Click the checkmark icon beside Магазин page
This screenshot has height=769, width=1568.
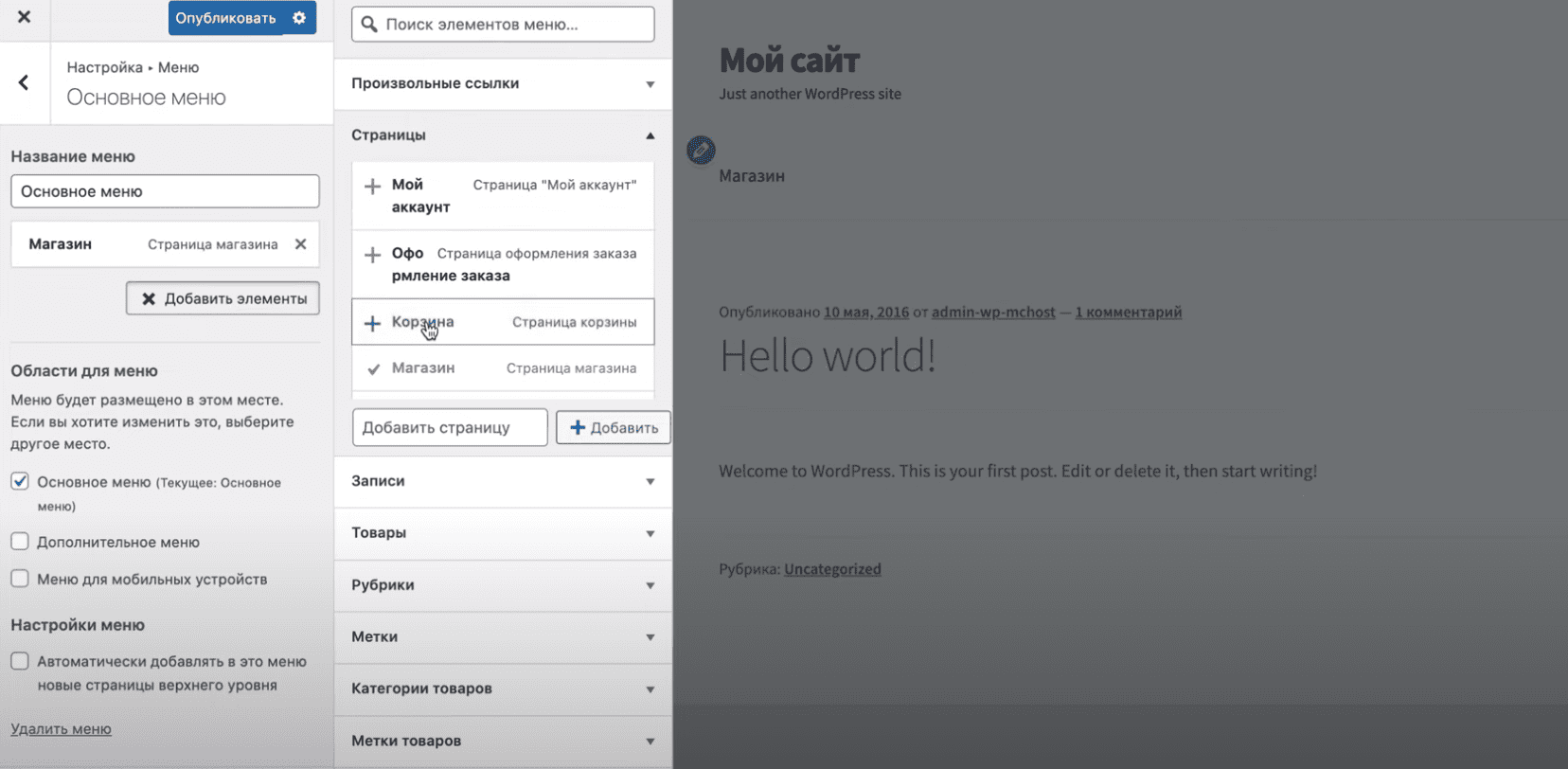373,369
